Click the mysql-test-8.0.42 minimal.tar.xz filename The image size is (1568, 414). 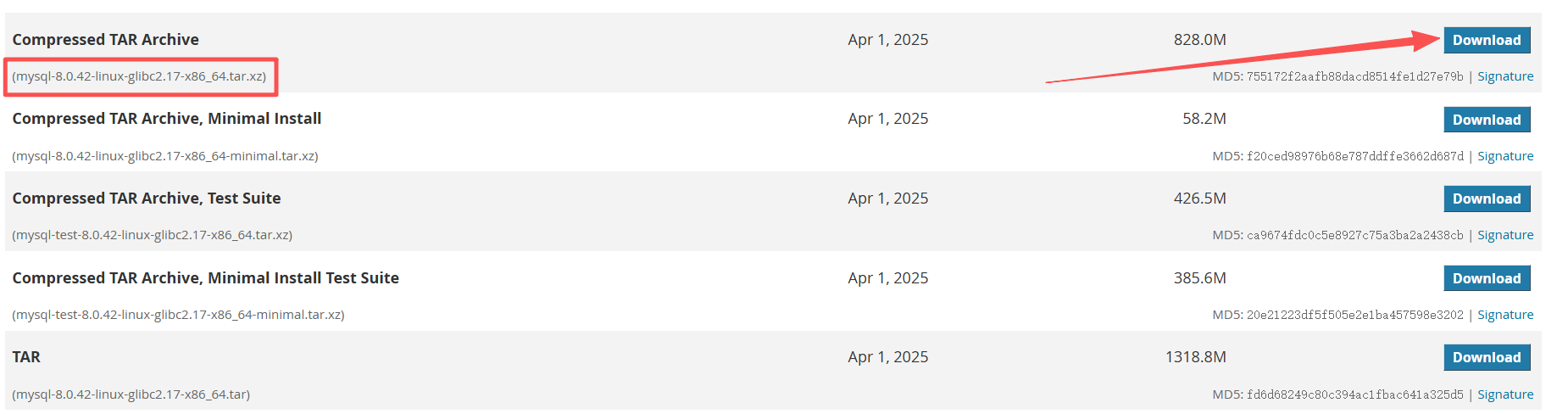(x=178, y=315)
